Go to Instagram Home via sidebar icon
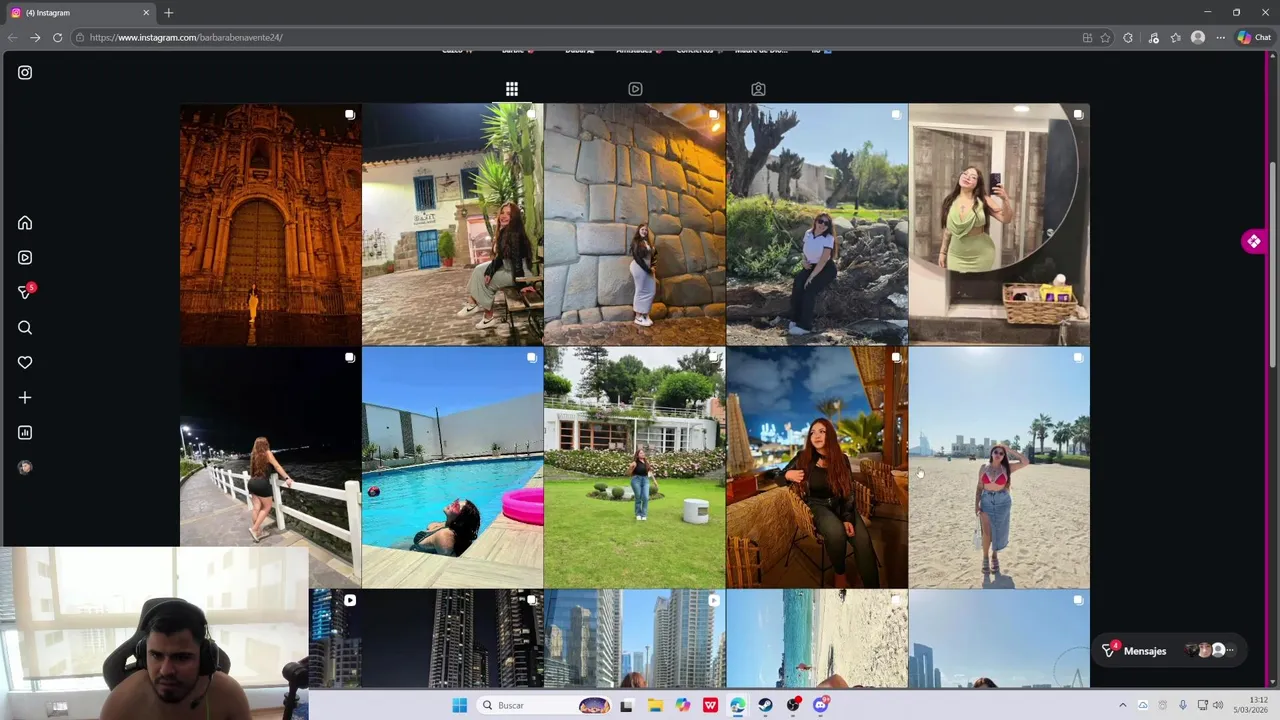1280x720 pixels. pos(25,223)
